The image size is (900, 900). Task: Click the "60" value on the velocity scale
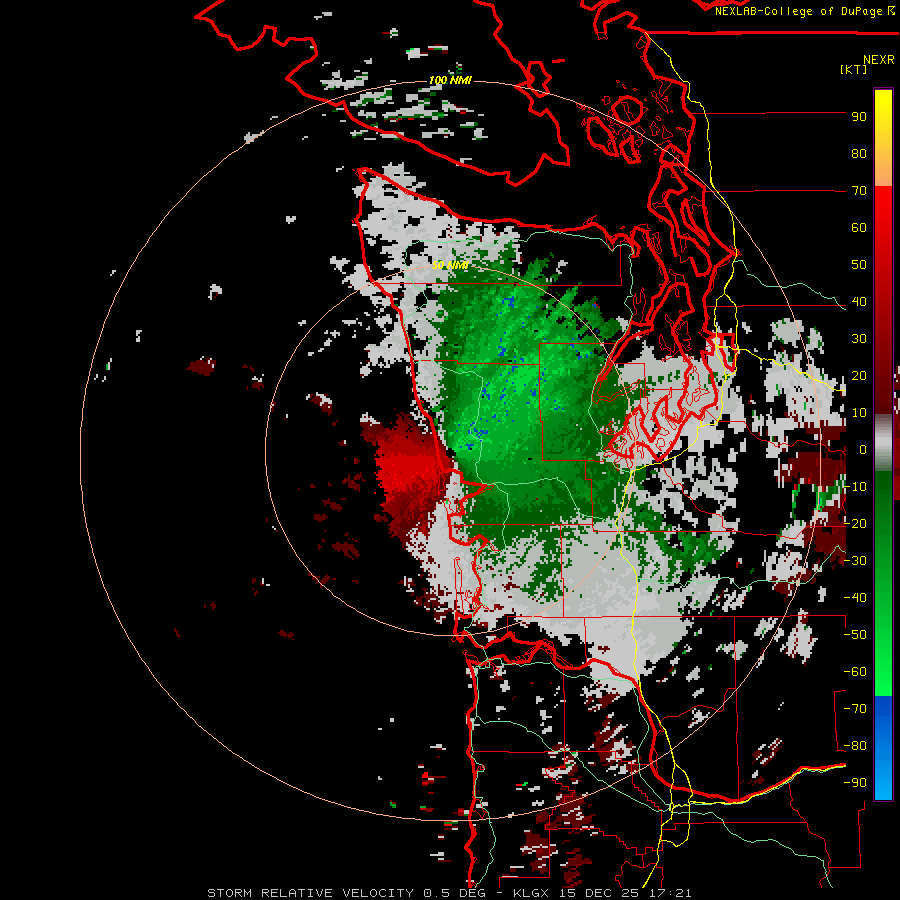(859, 228)
